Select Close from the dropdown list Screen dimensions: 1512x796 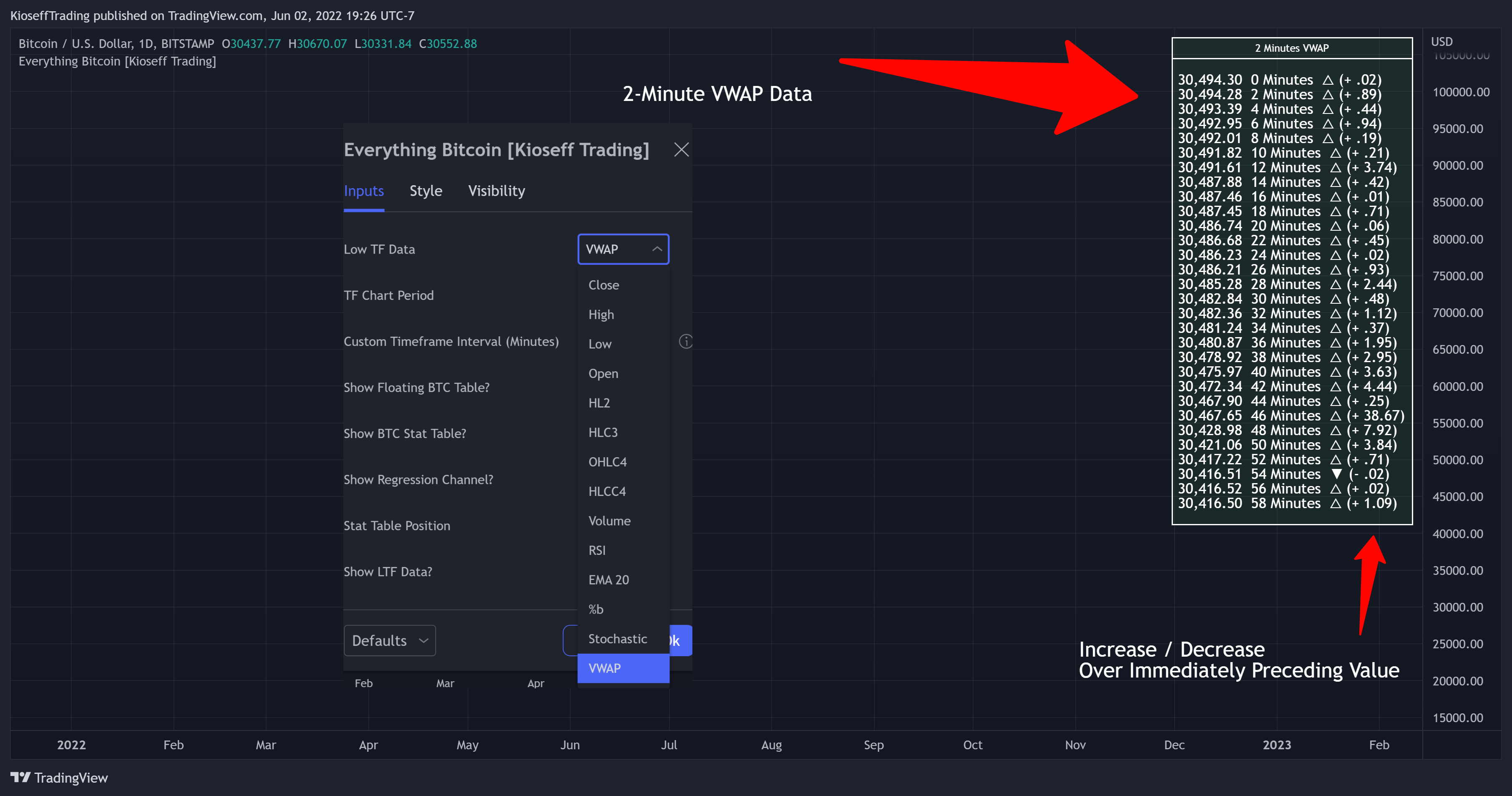623,285
